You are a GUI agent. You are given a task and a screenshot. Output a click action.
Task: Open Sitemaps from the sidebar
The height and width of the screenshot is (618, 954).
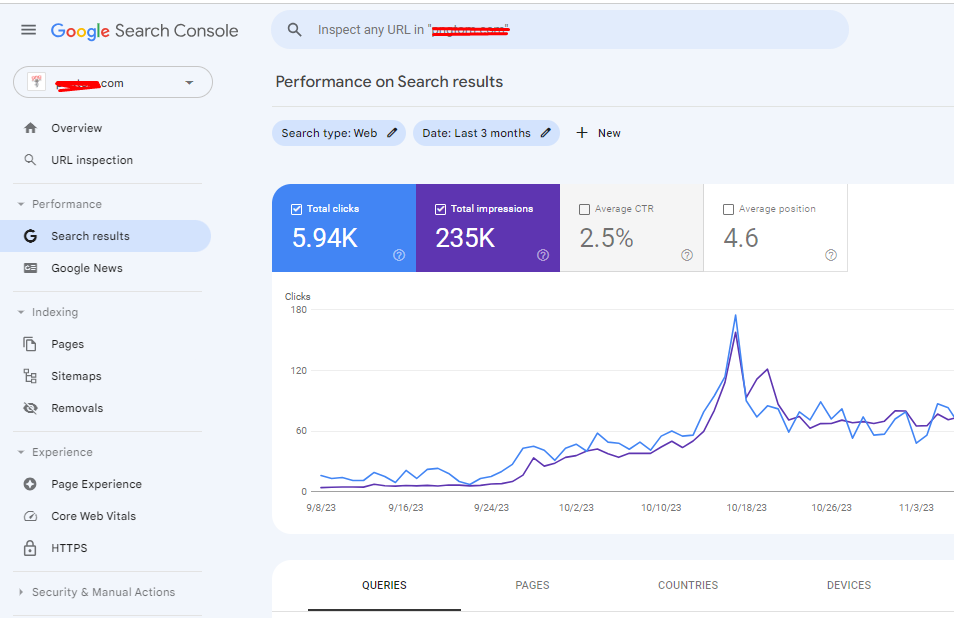tap(76, 376)
